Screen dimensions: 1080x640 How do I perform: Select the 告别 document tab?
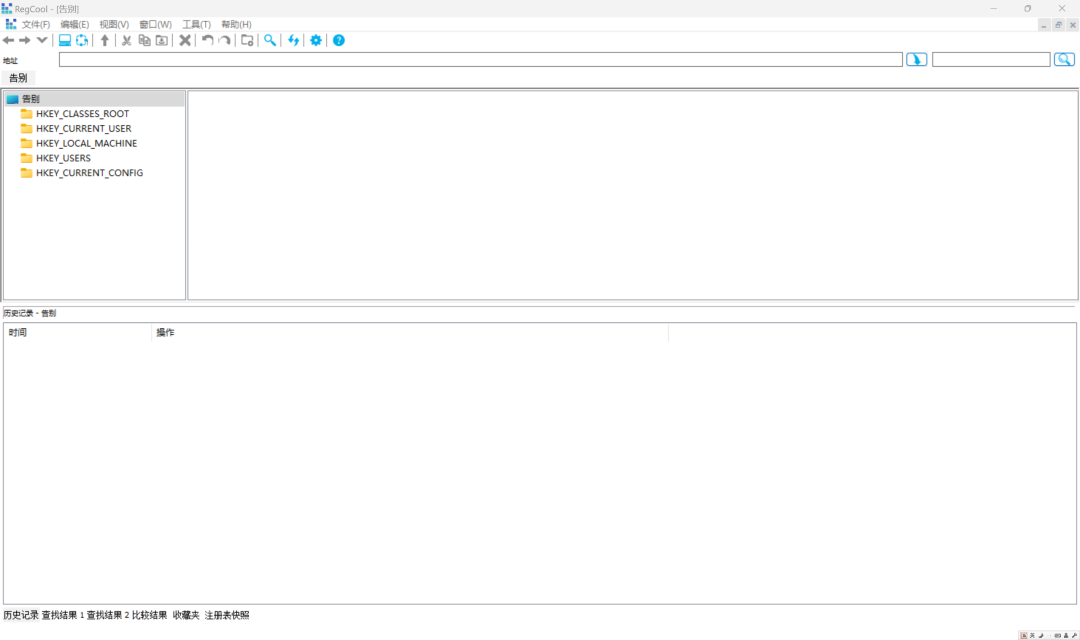coord(19,78)
